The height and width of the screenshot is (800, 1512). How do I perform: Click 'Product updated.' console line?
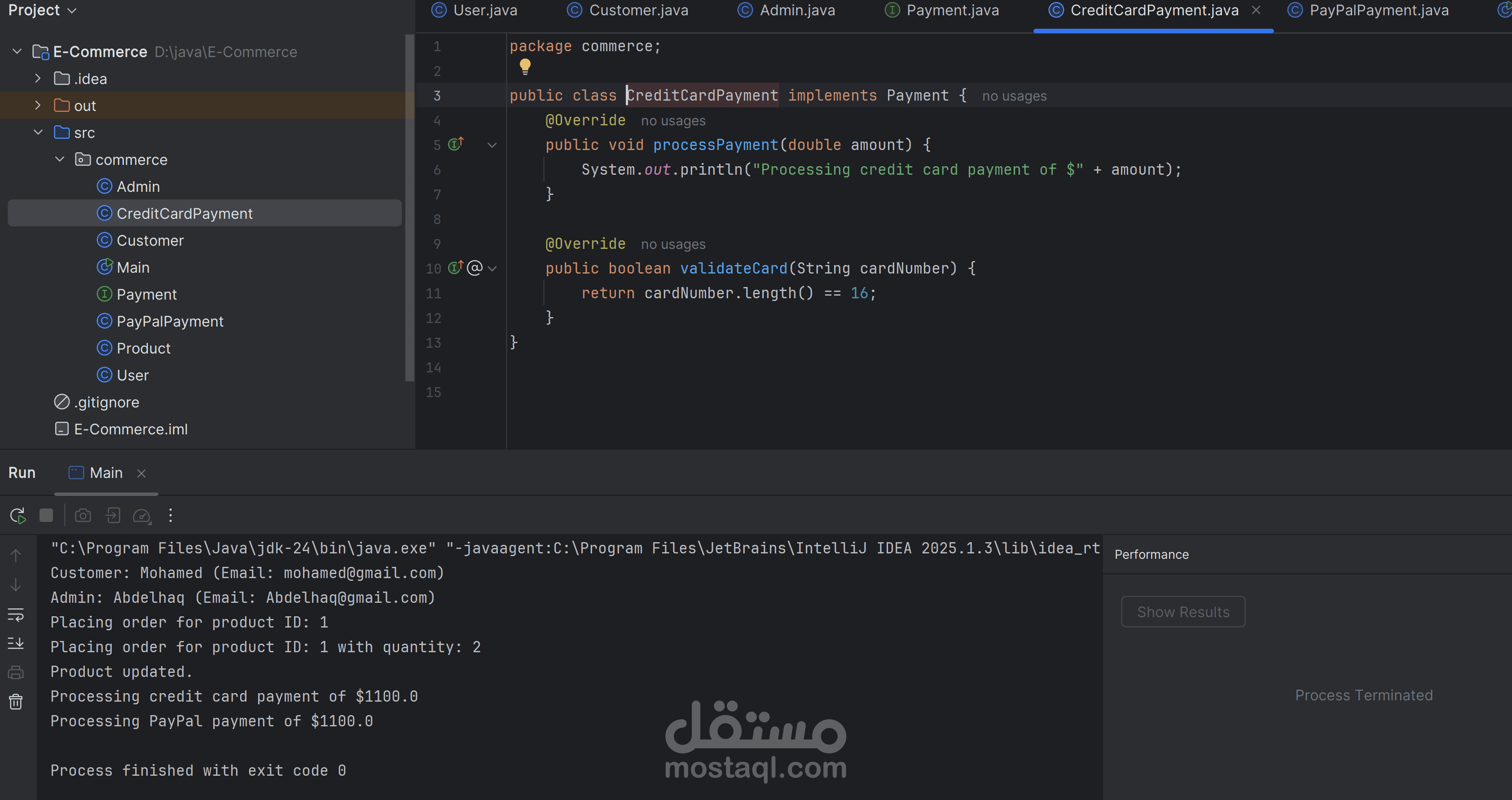pyautogui.click(x=122, y=672)
